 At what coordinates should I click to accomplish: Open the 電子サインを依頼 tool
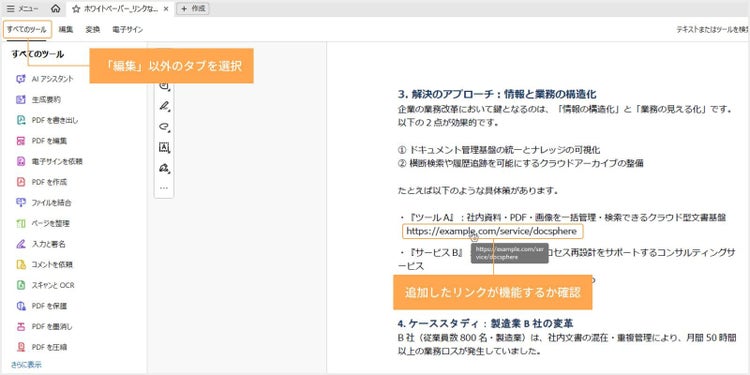(x=49, y=162)
